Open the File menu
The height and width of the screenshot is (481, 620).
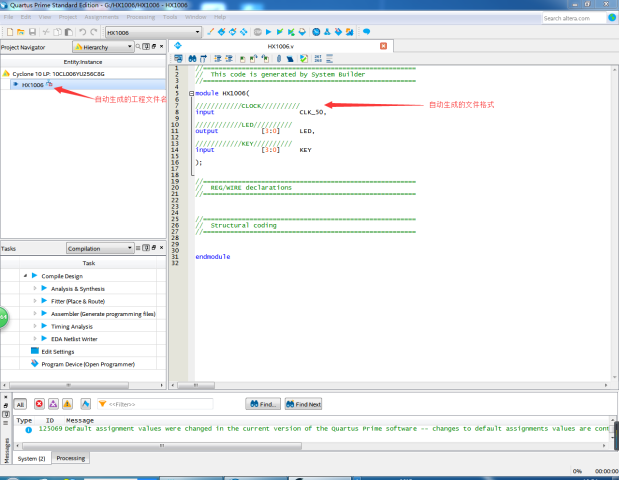pyautogui.click(x=8, y=17)
